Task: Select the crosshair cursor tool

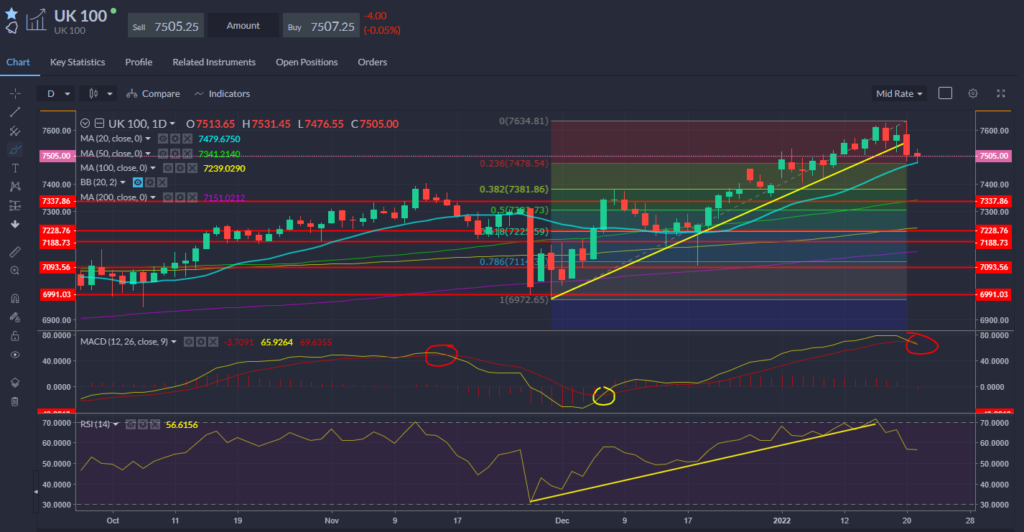Action: pos(14,93)
